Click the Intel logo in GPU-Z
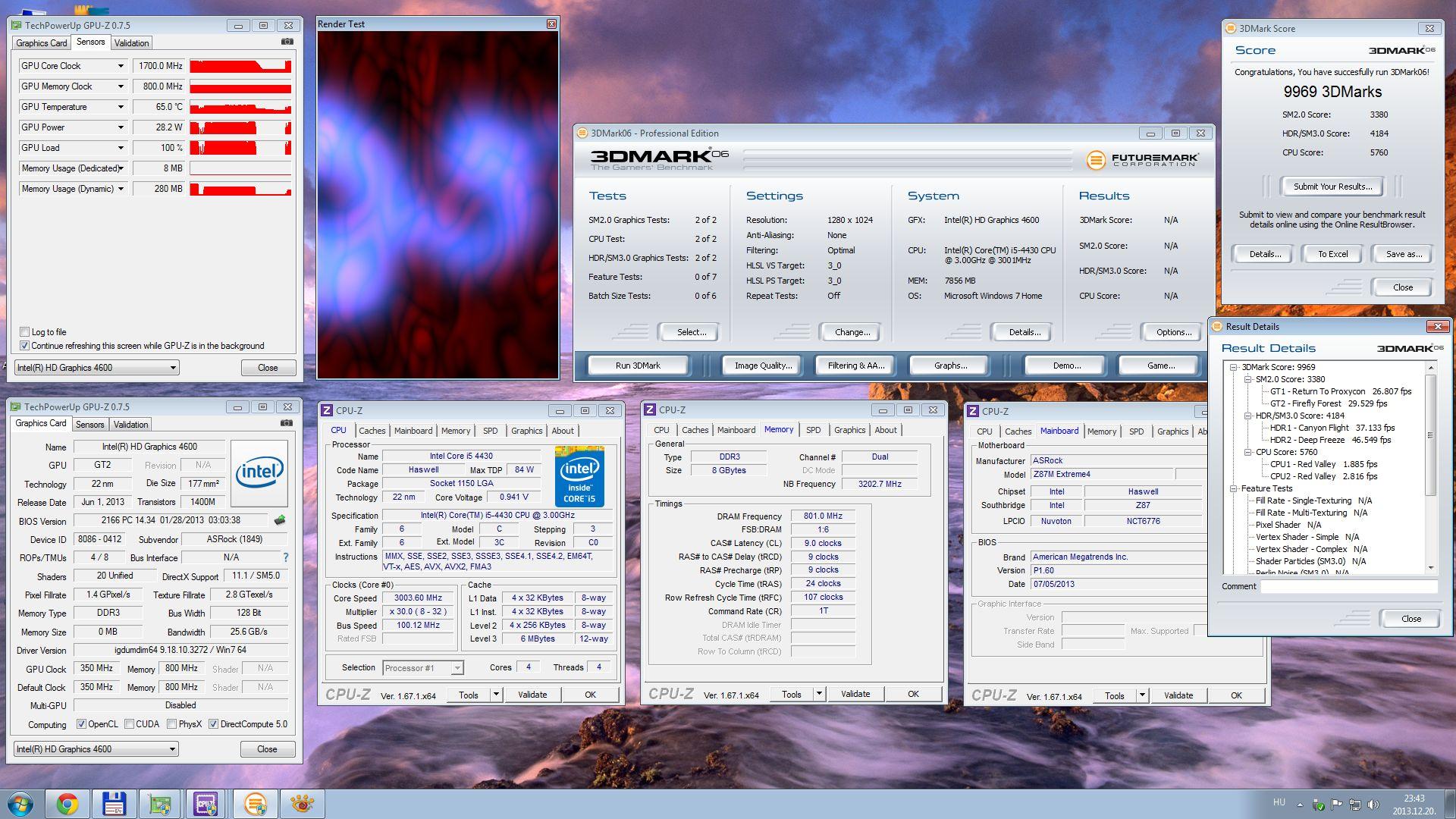 click(x=259, y=473)
